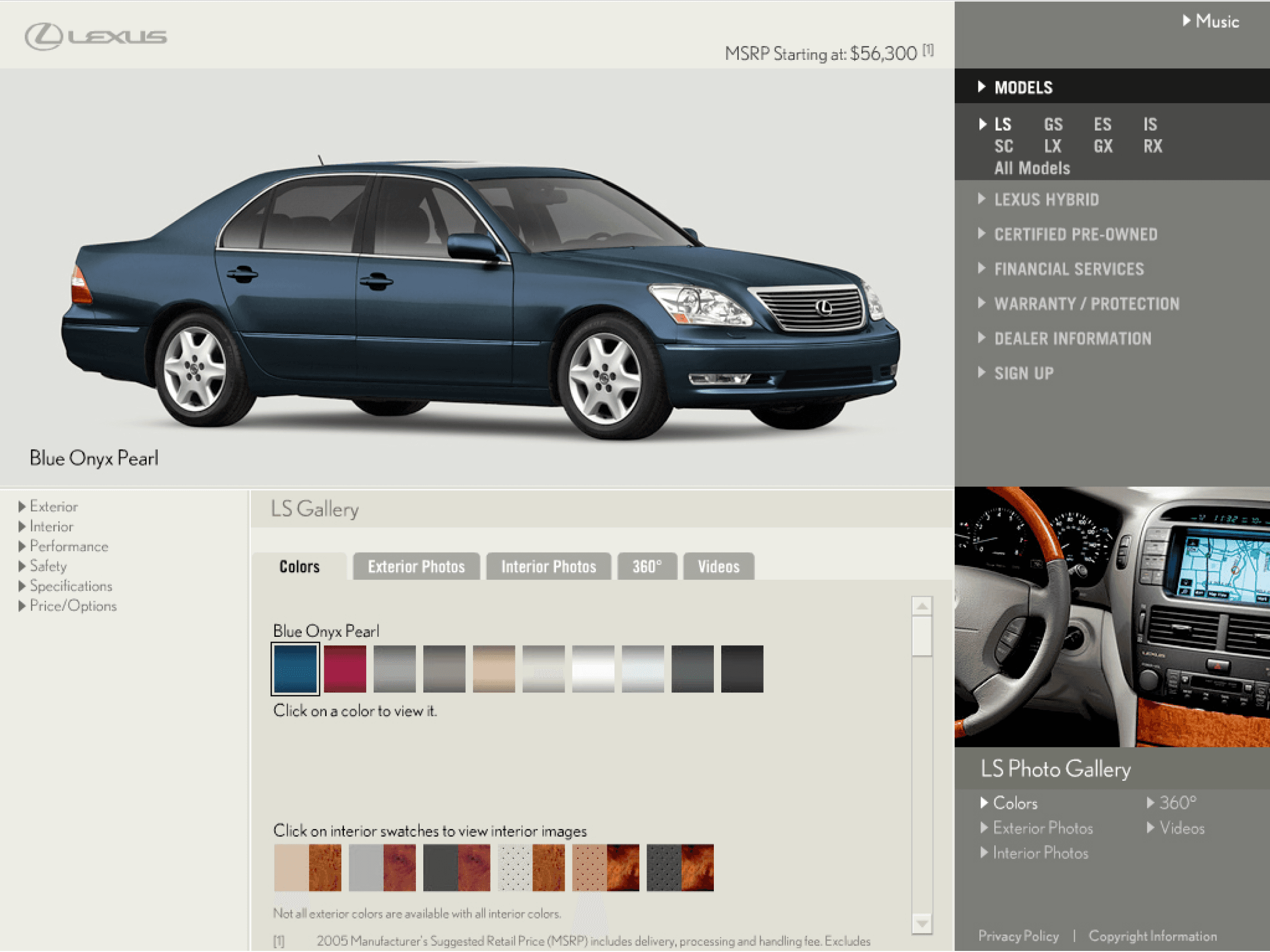The width and height of the screenshot is (1270, 952).
Task: Click the scrollbar down arrow
Action: [921, 923]
